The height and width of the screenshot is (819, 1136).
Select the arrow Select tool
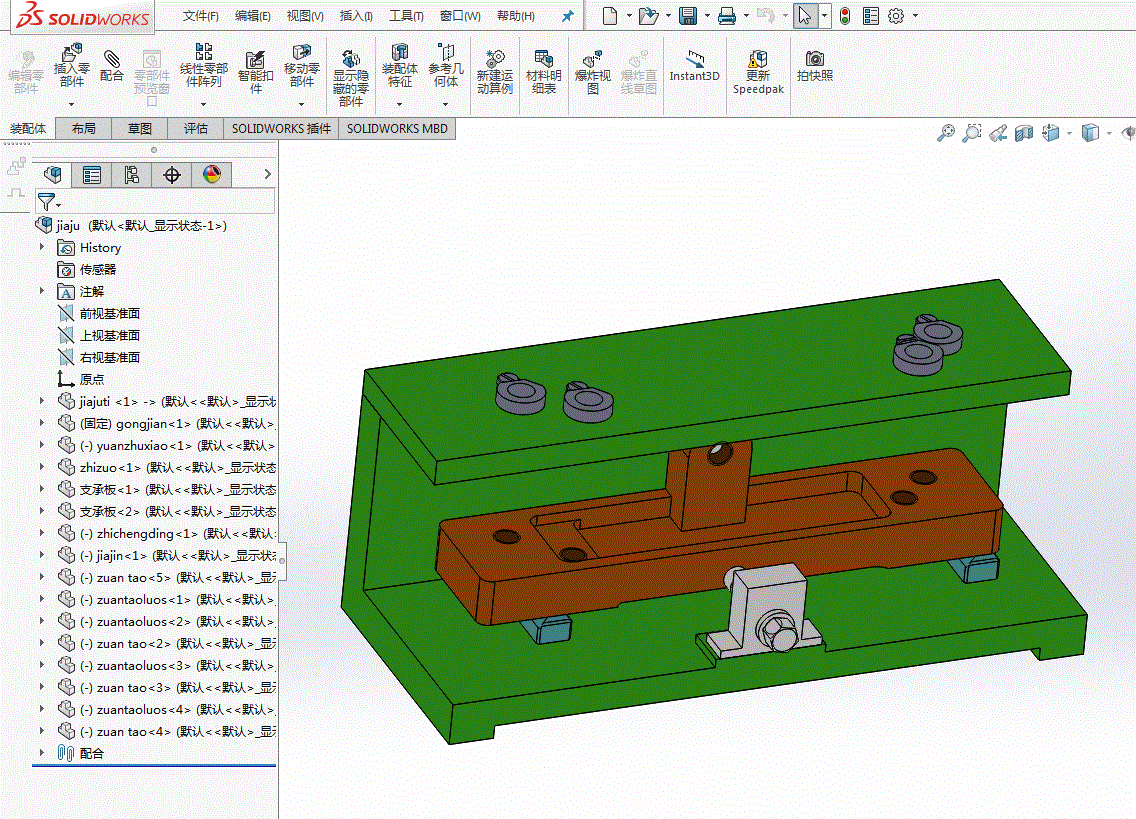point(805,15)
